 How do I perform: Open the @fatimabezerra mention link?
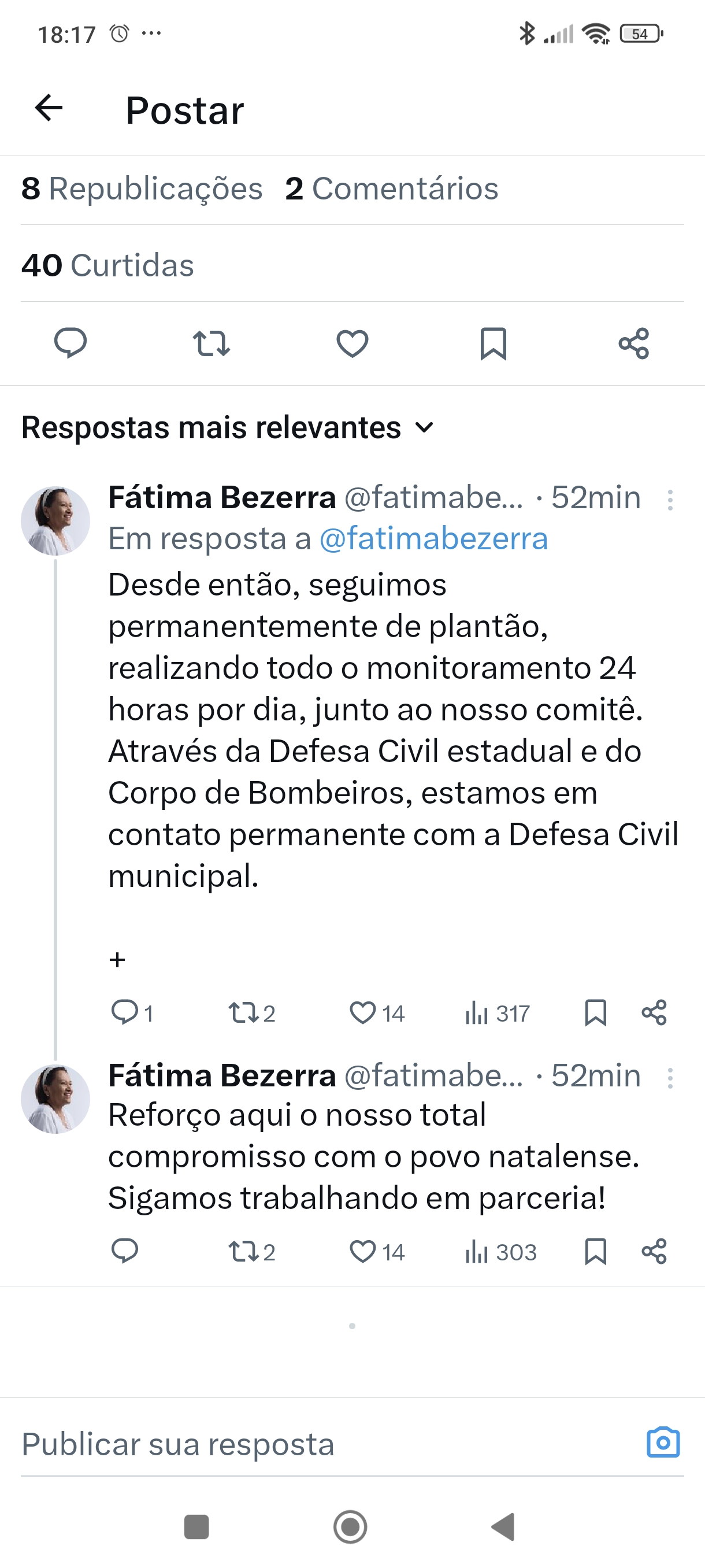click(x=434, y=539)
